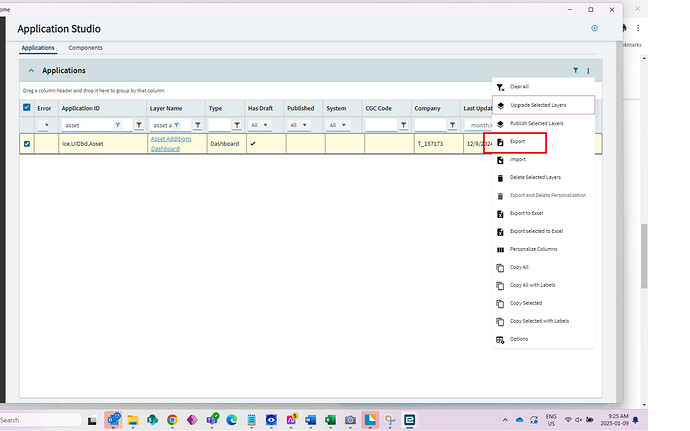Toggle the select-all checkbox in grid header
Image resolution: width=690 pixels, height=431 pixels.
click(x=27, y=108)
